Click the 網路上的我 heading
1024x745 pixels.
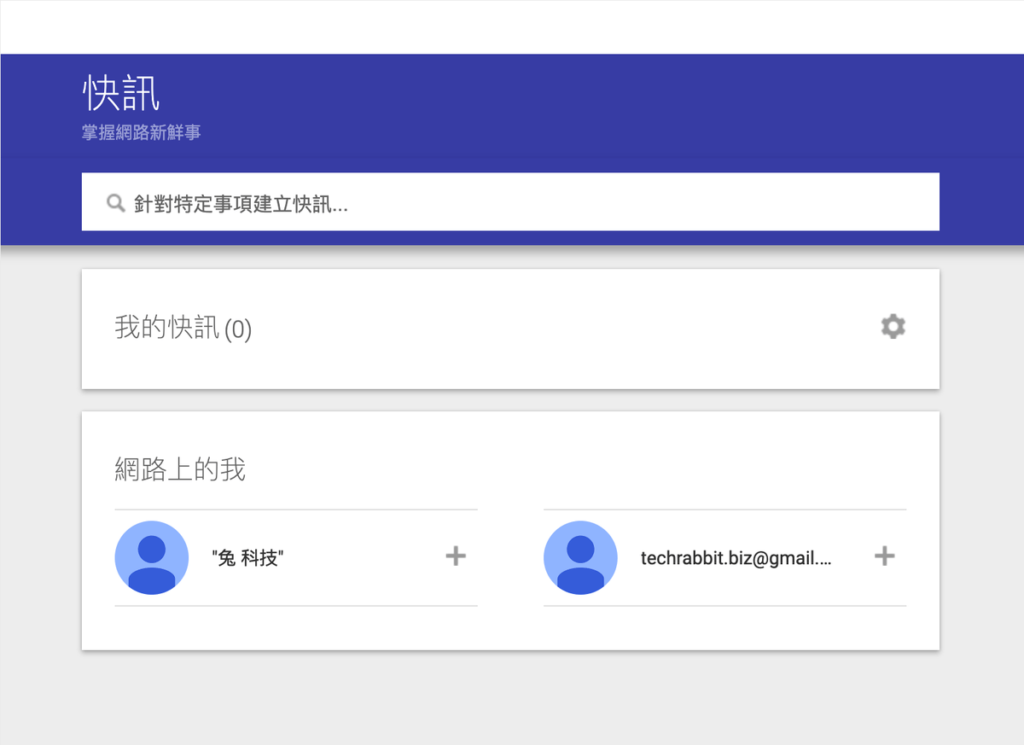[x=180, y=469]
